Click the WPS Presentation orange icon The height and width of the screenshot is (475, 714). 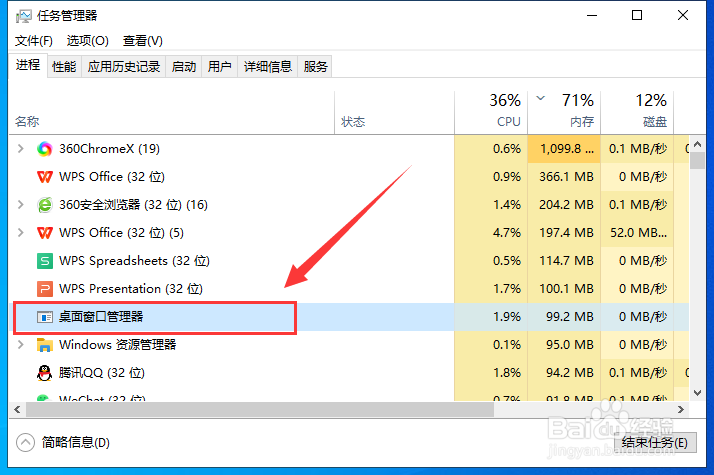coord(45,289)
